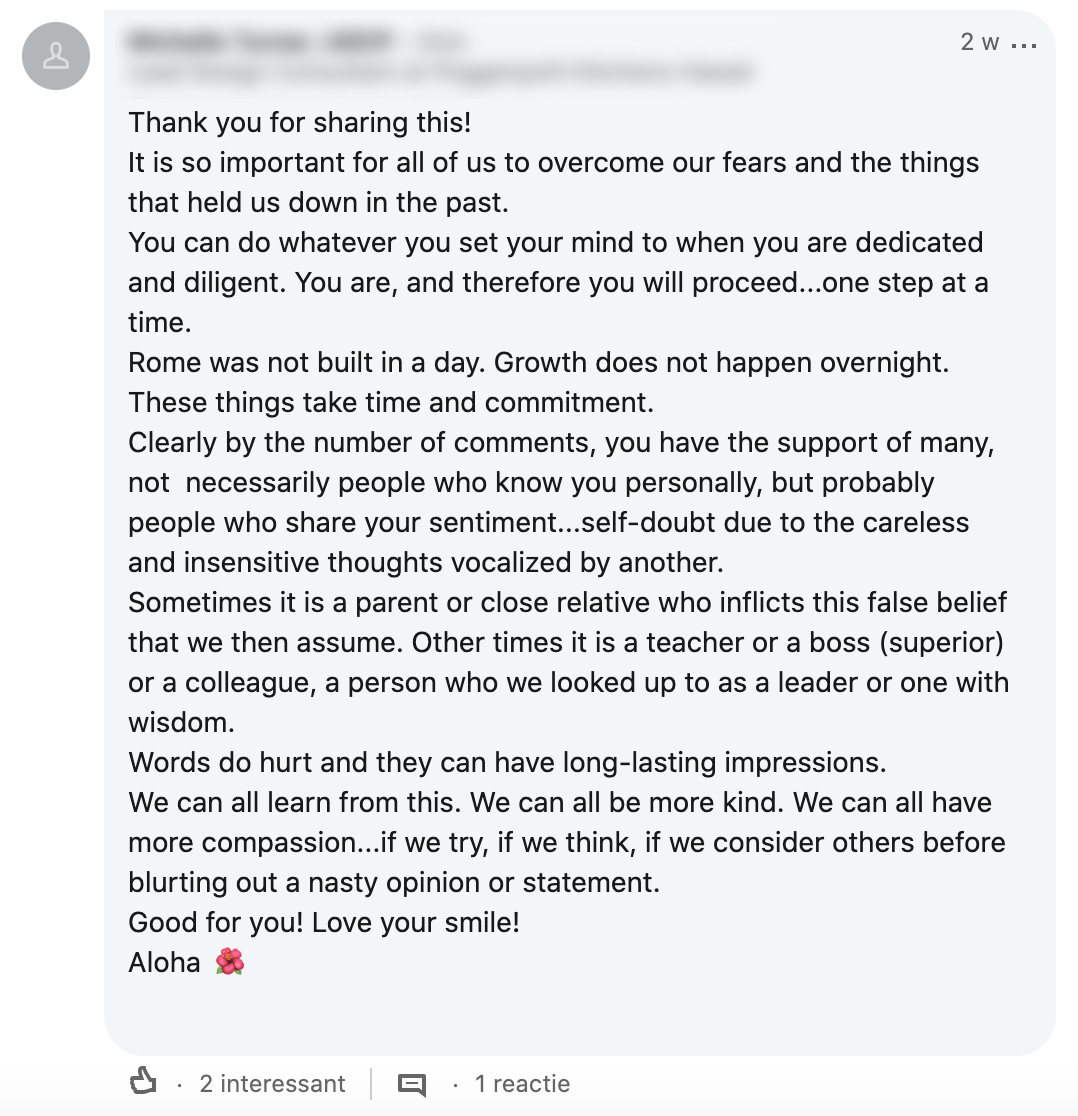Open the "2 interessant" reactions list

click(x=272, y=1084)
